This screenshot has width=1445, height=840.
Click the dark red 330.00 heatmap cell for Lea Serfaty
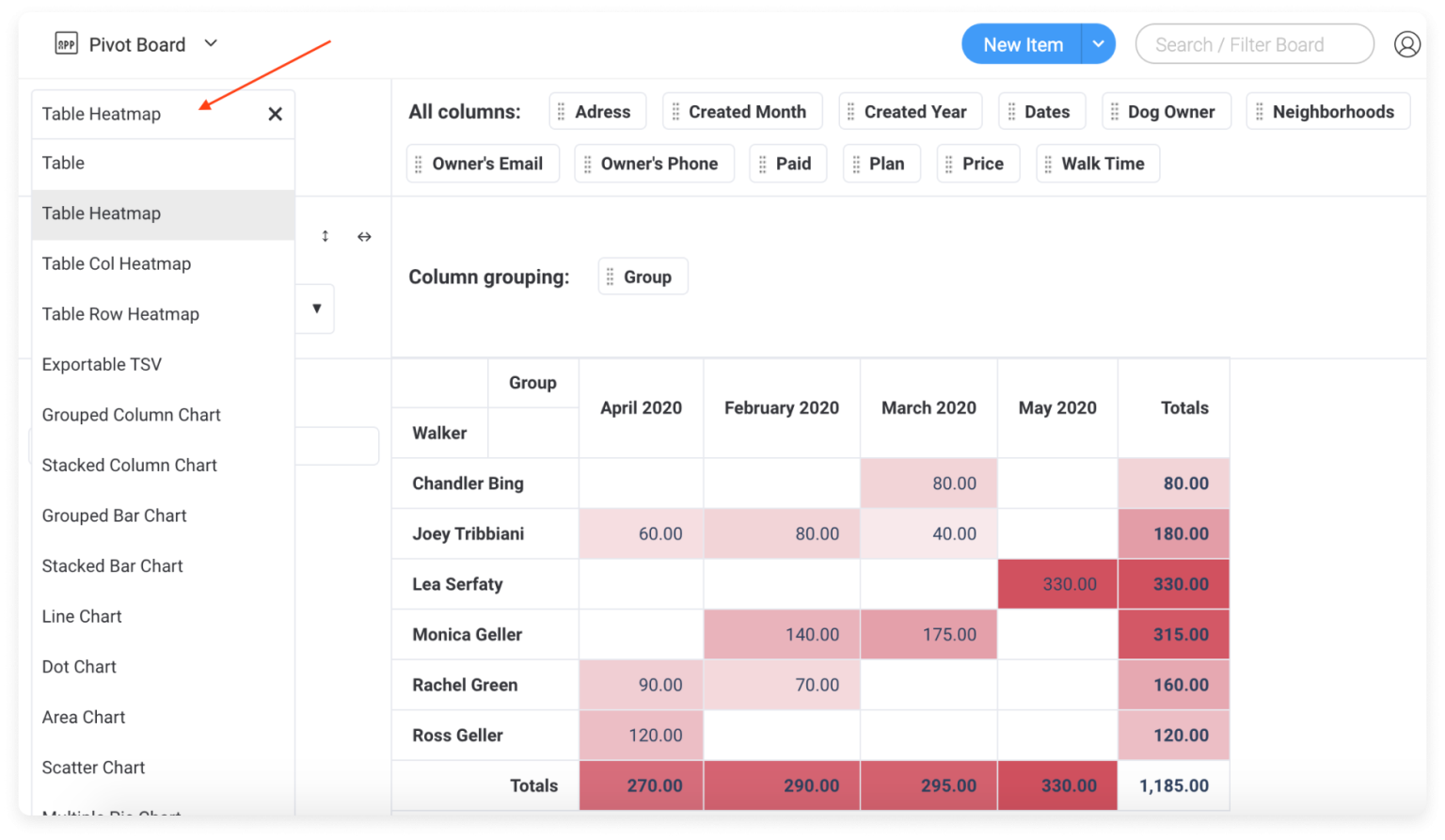tap(1057, 584)
